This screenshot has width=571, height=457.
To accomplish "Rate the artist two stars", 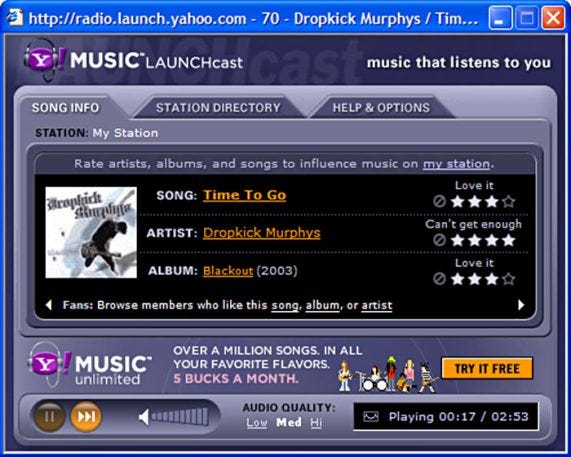I will coord(474,240).
